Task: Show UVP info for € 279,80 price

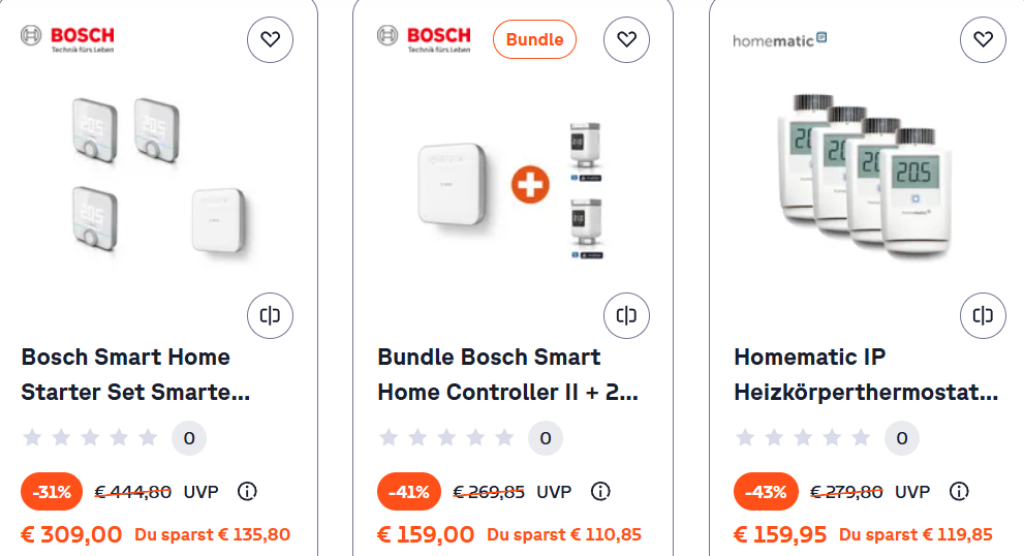Action: click(959, 491)
